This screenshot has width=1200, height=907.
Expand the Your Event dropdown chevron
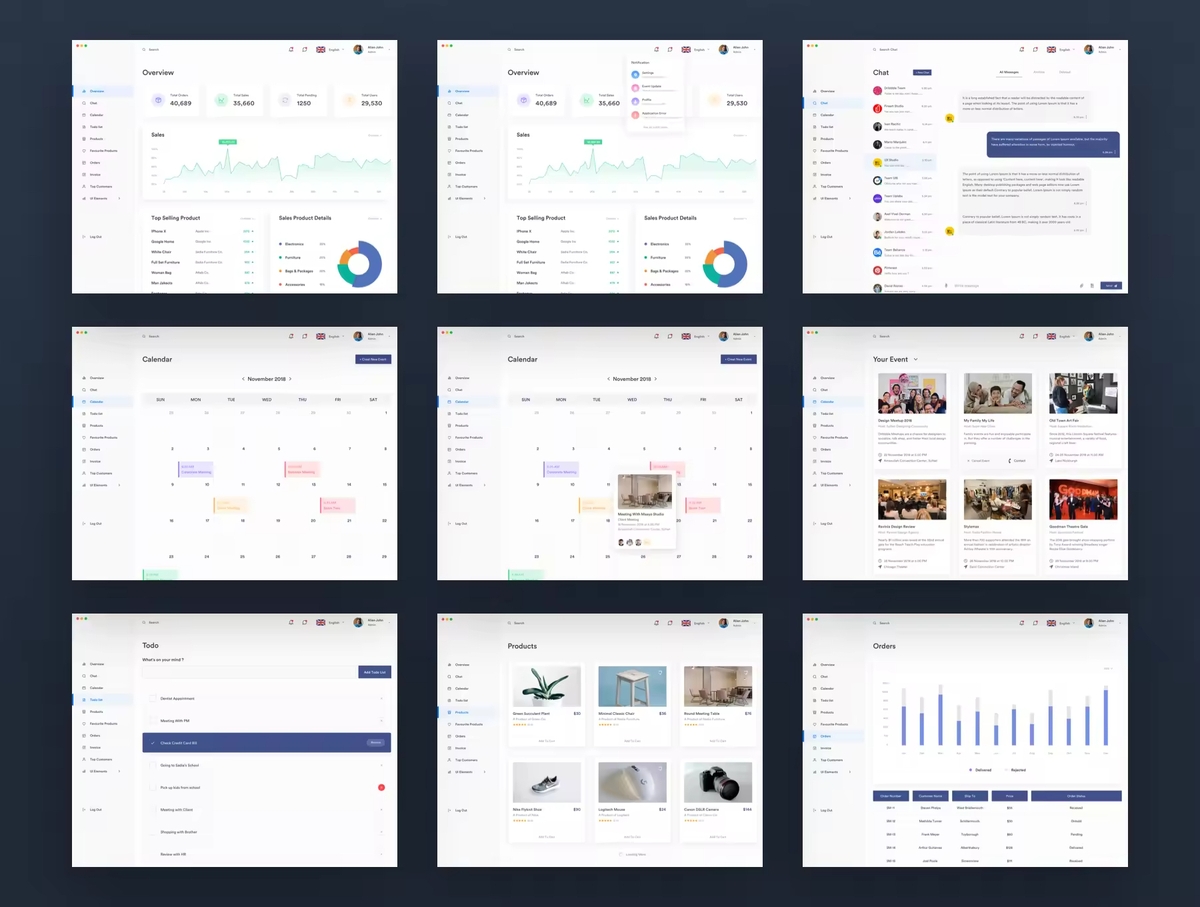point(915,359)
